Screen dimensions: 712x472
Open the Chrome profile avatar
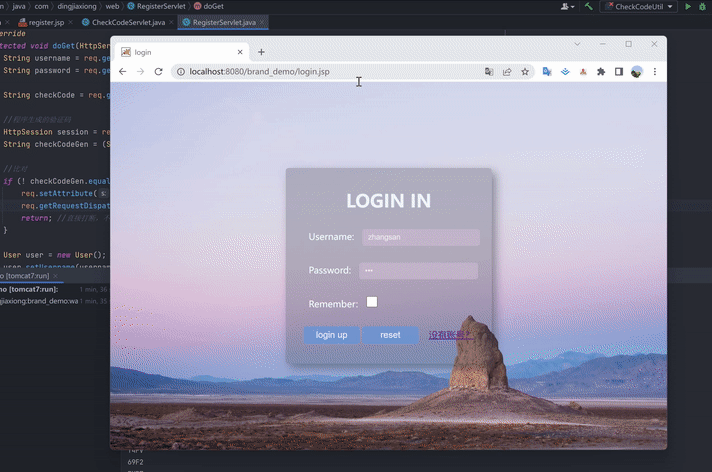click(x=637, y=72)
